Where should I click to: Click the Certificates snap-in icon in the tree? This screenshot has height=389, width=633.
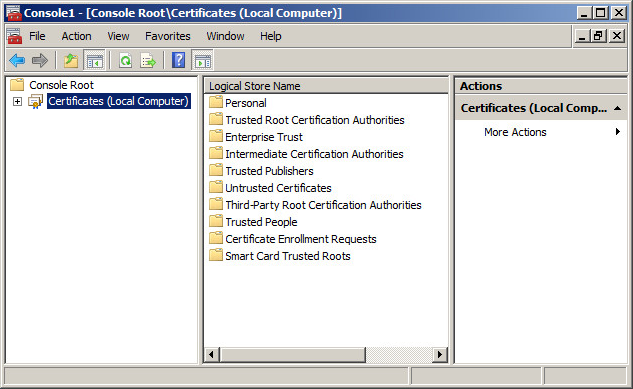click(x=36, y=101)
